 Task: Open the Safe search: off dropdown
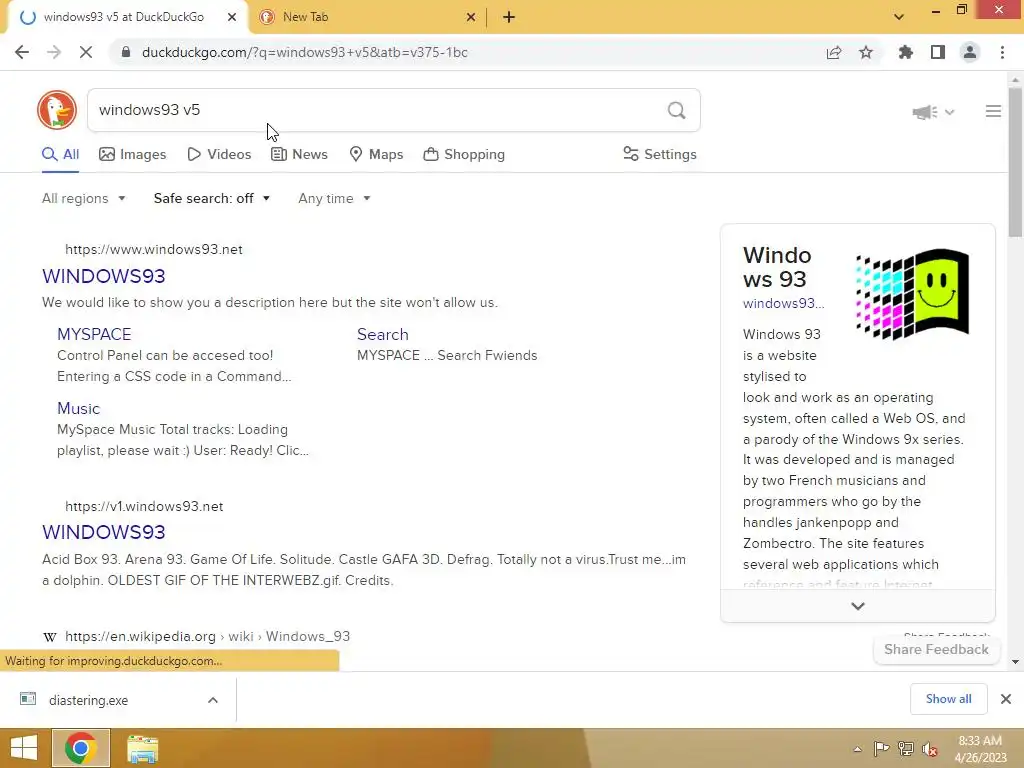pyautogui.click(x=212, y=199)
